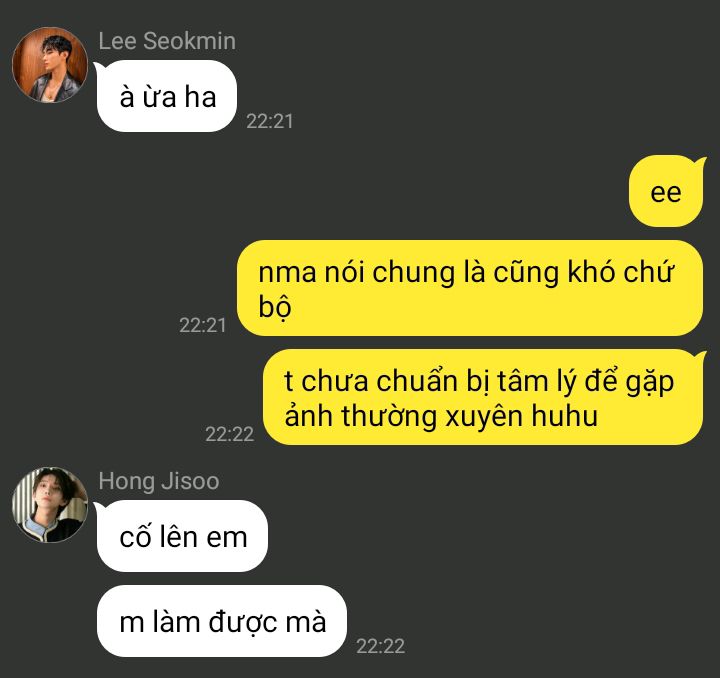Viewport: 720px width, 678px height.
Task: Click the 22:22 timestamp after "m làm được mà"
Action: click(381, 646)
